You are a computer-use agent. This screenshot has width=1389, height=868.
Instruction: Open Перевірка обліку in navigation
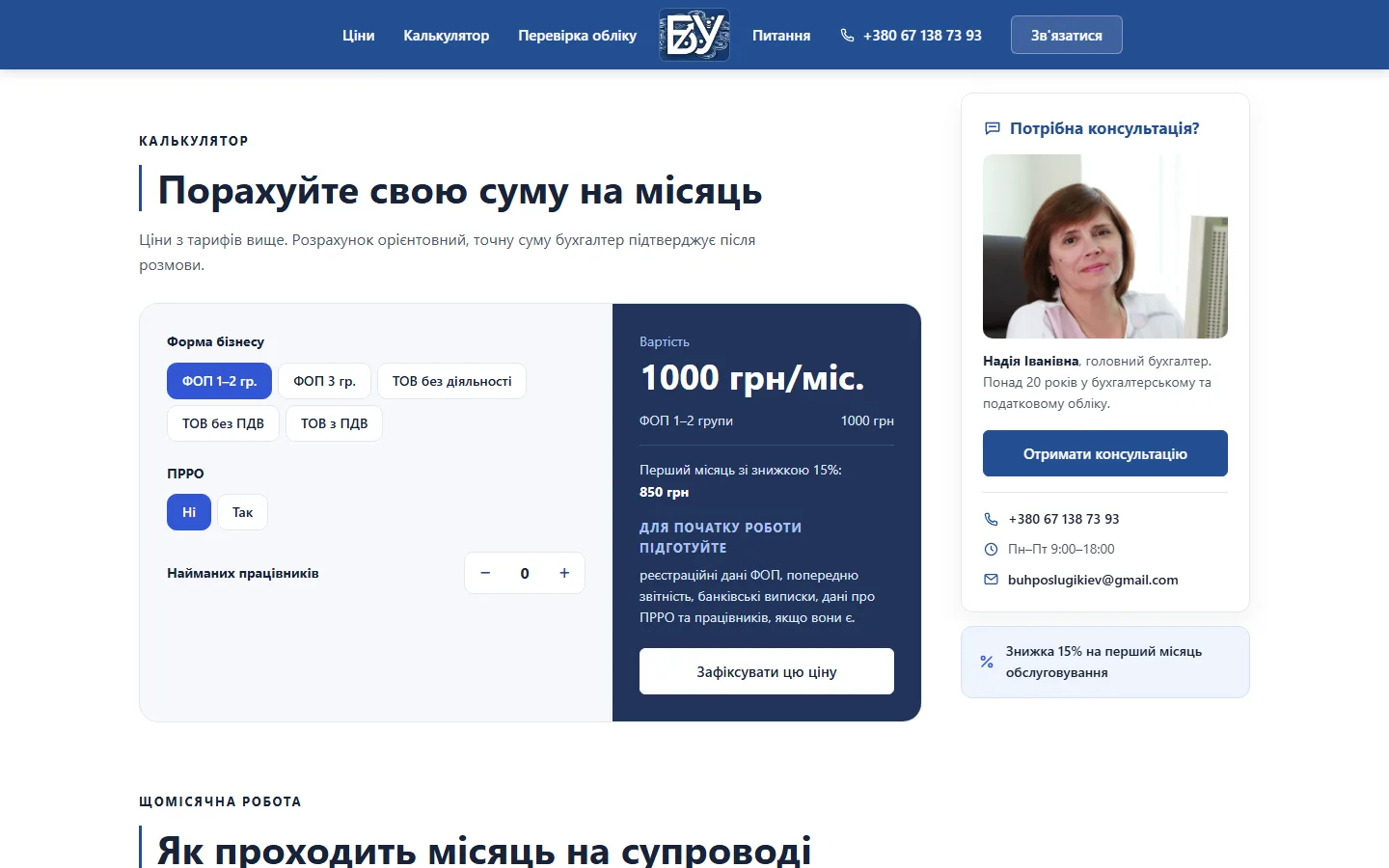coord(577,36)
